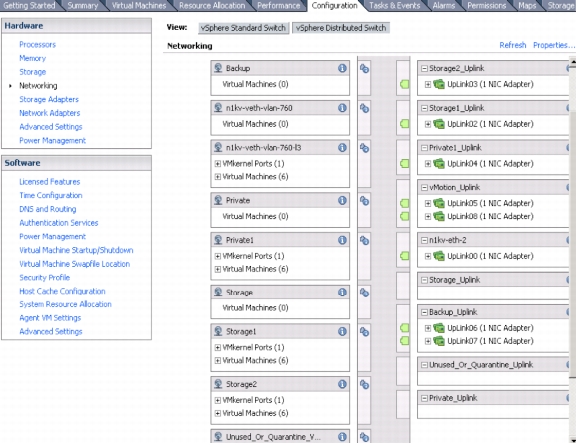The height and width of the screenshot is (445, 578).
Task: Open networking Properties link
Action: tap(554, 45)
